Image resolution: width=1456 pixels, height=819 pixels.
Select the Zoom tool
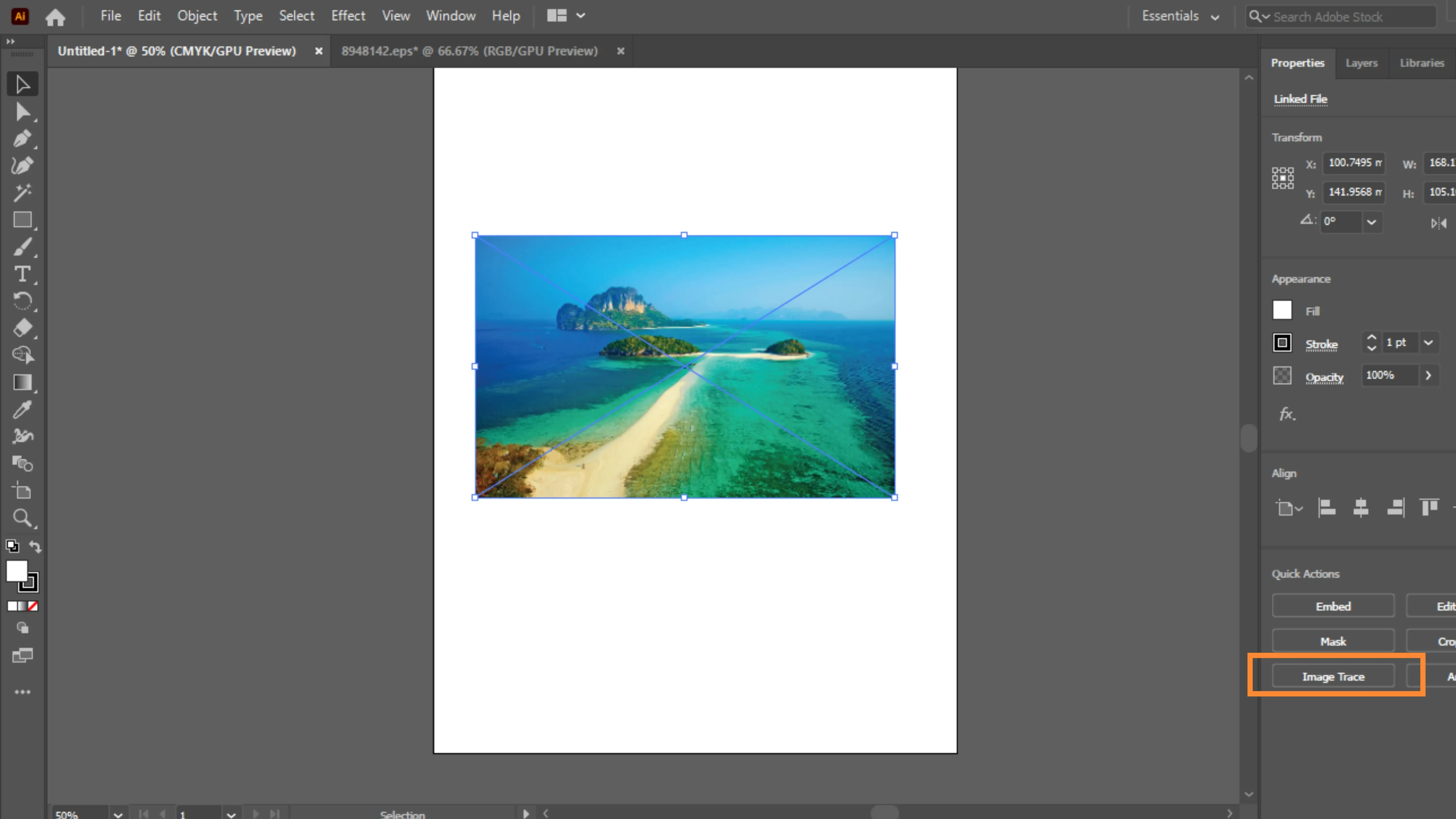(23, 518)
